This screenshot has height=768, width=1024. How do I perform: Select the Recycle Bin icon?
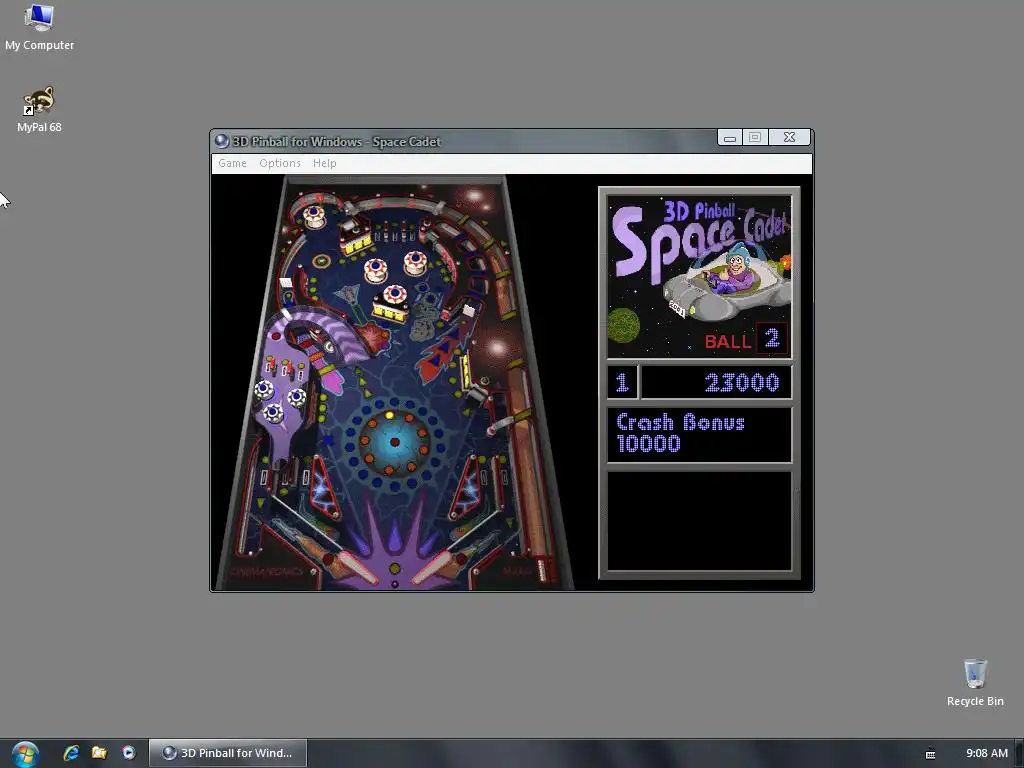tap(975, 683)
